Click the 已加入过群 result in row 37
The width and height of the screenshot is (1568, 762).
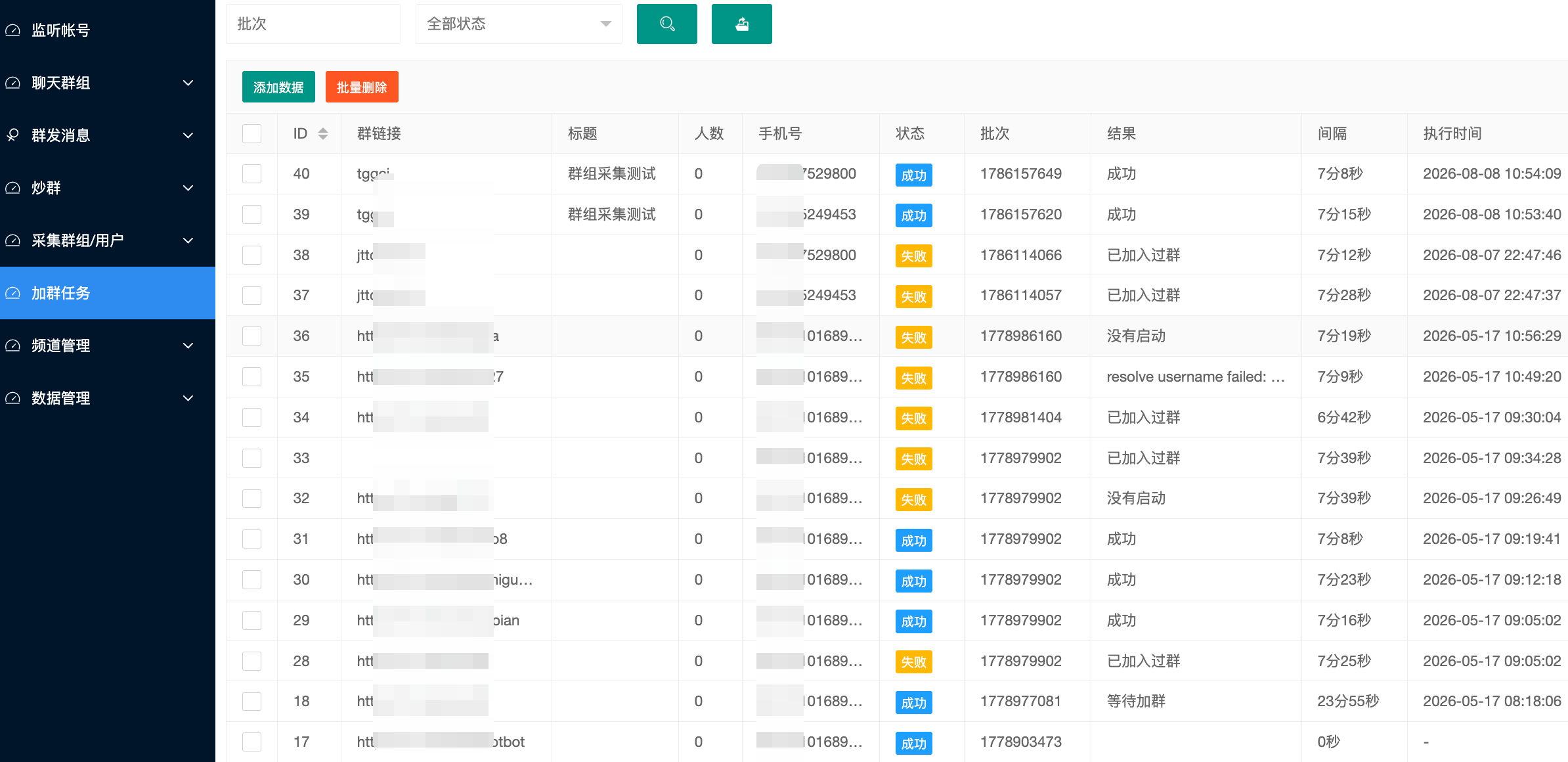1143,296
